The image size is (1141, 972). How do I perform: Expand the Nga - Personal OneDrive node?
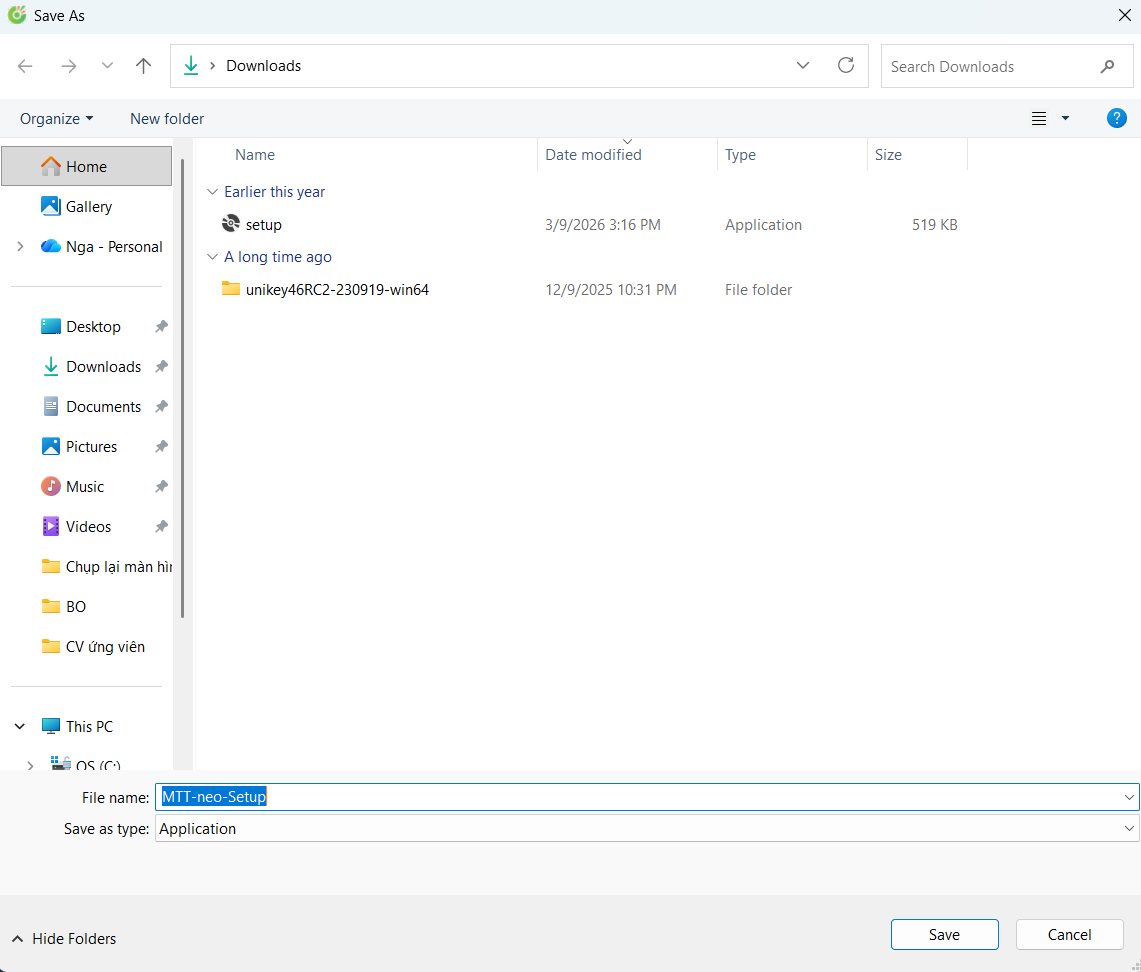tap(20, 247)
